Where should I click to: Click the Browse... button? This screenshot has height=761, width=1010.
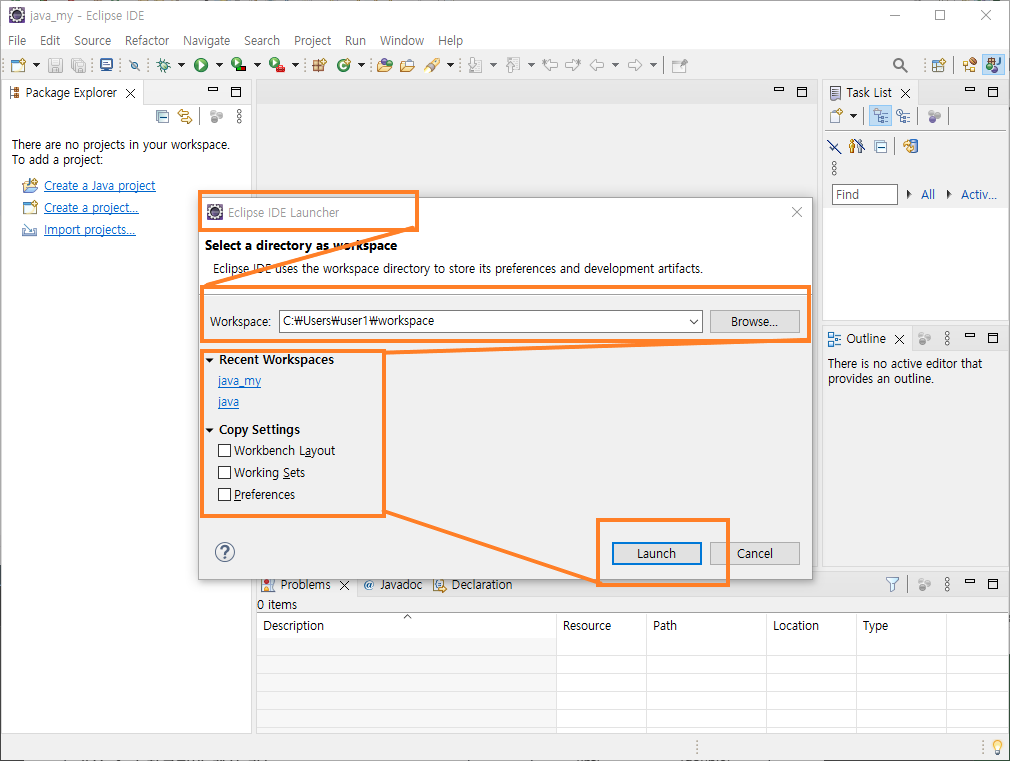coord(754,321)
